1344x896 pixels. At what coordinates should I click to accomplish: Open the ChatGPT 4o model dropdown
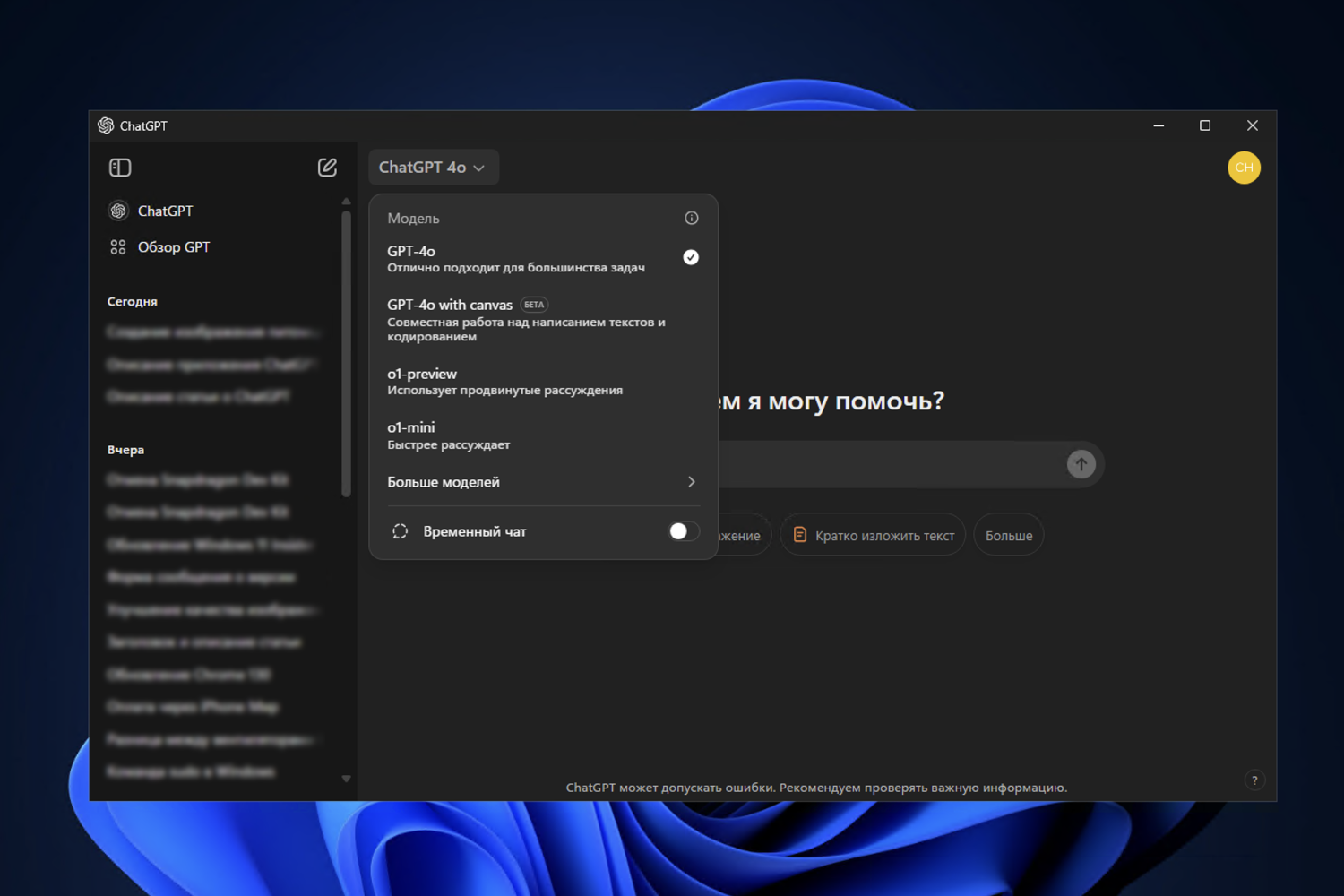click(x=433, y=168)
